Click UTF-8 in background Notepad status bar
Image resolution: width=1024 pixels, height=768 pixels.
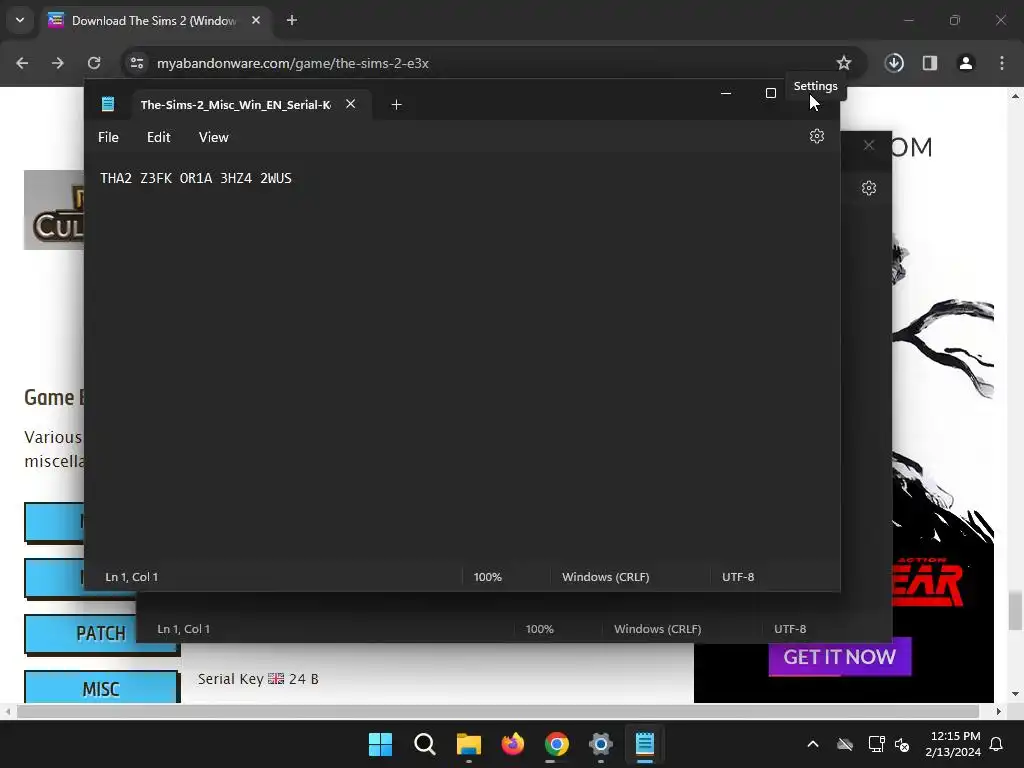pos(790,629)
